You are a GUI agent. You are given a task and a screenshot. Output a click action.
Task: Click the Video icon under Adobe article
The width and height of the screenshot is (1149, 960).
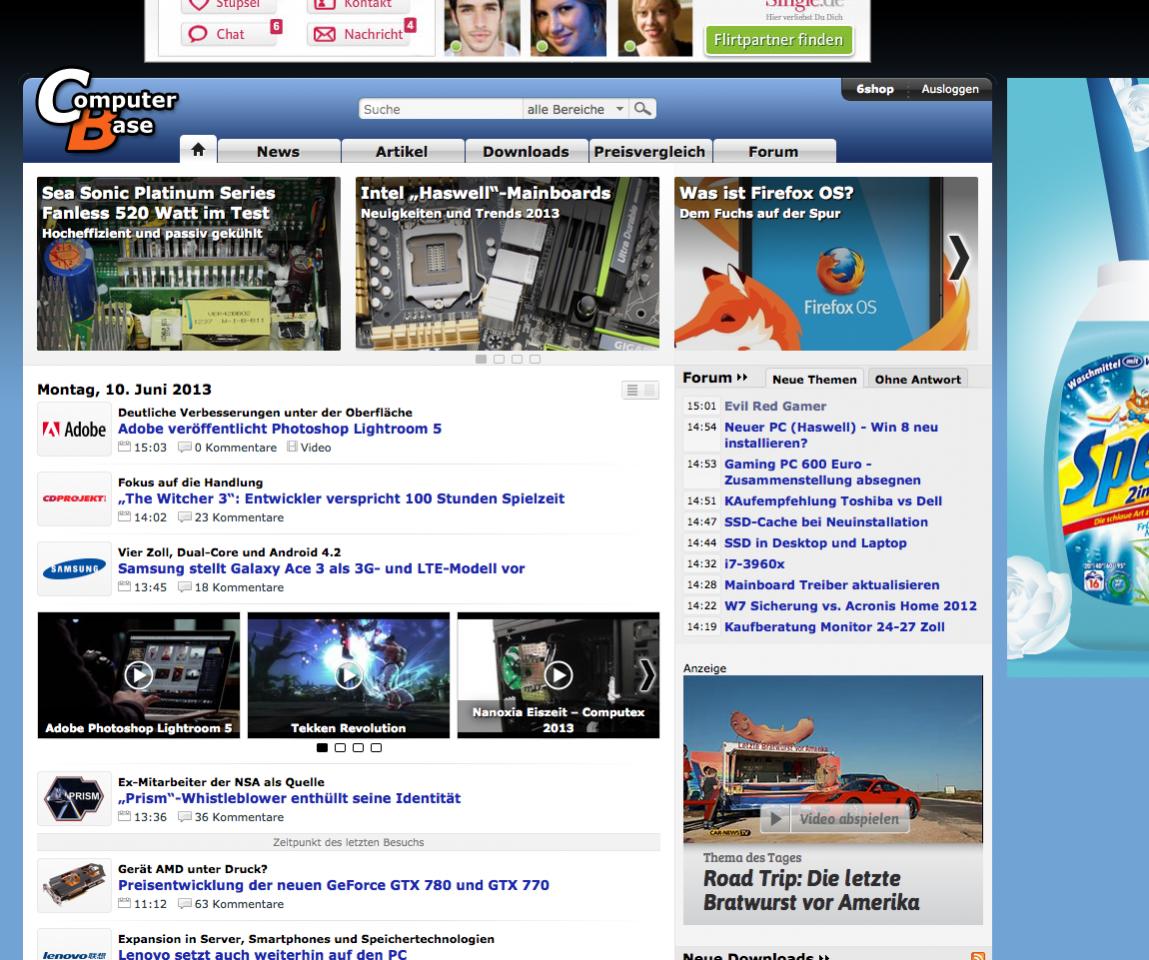pyautogui.click(x=292, y=446)
